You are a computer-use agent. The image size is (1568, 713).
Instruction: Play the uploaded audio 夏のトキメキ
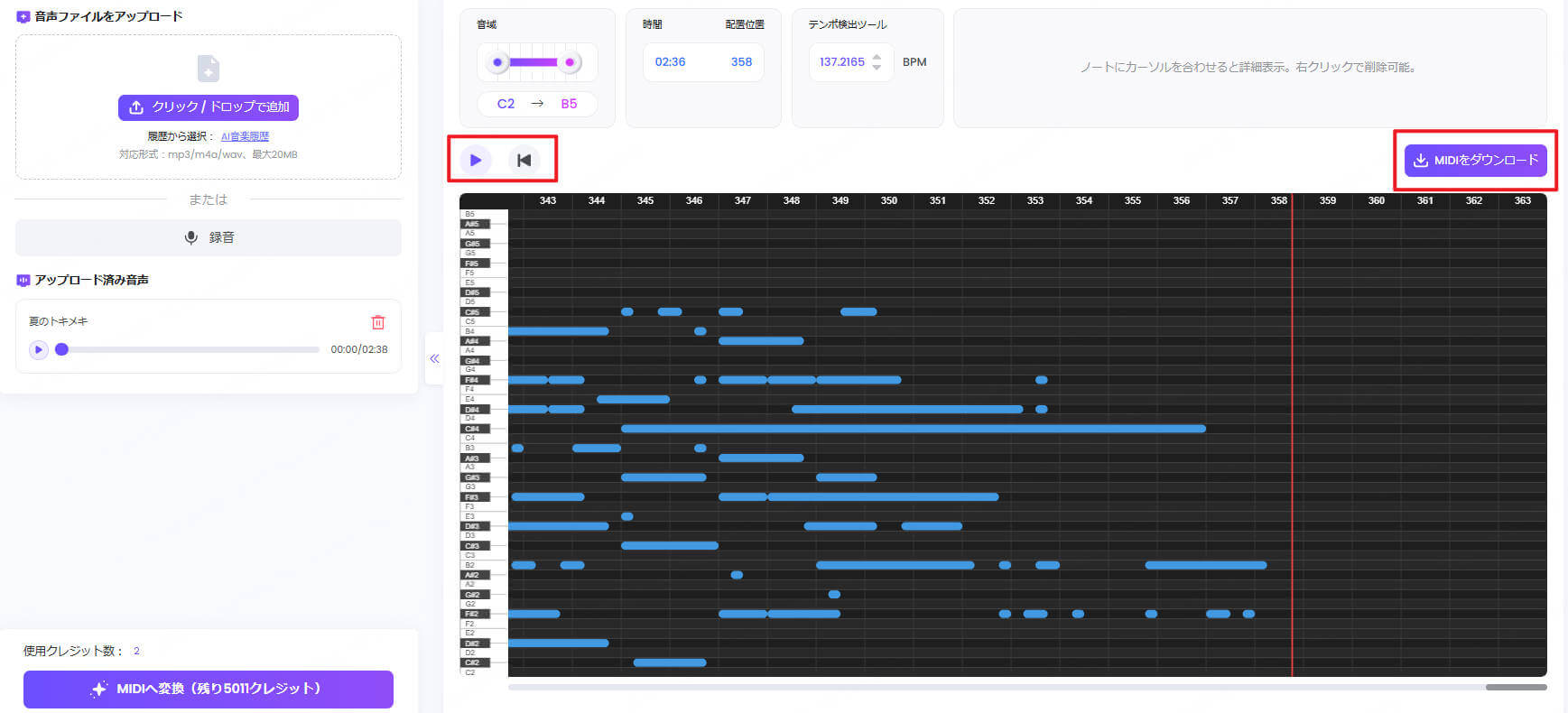pyautogui.click(x=38, y=349)
